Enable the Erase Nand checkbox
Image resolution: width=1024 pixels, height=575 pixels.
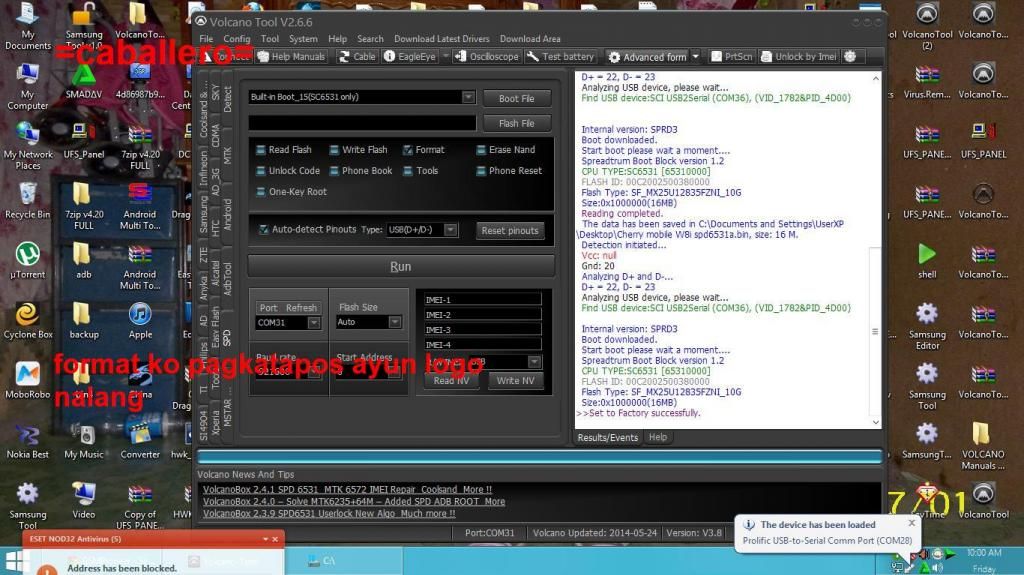point(481,150)
